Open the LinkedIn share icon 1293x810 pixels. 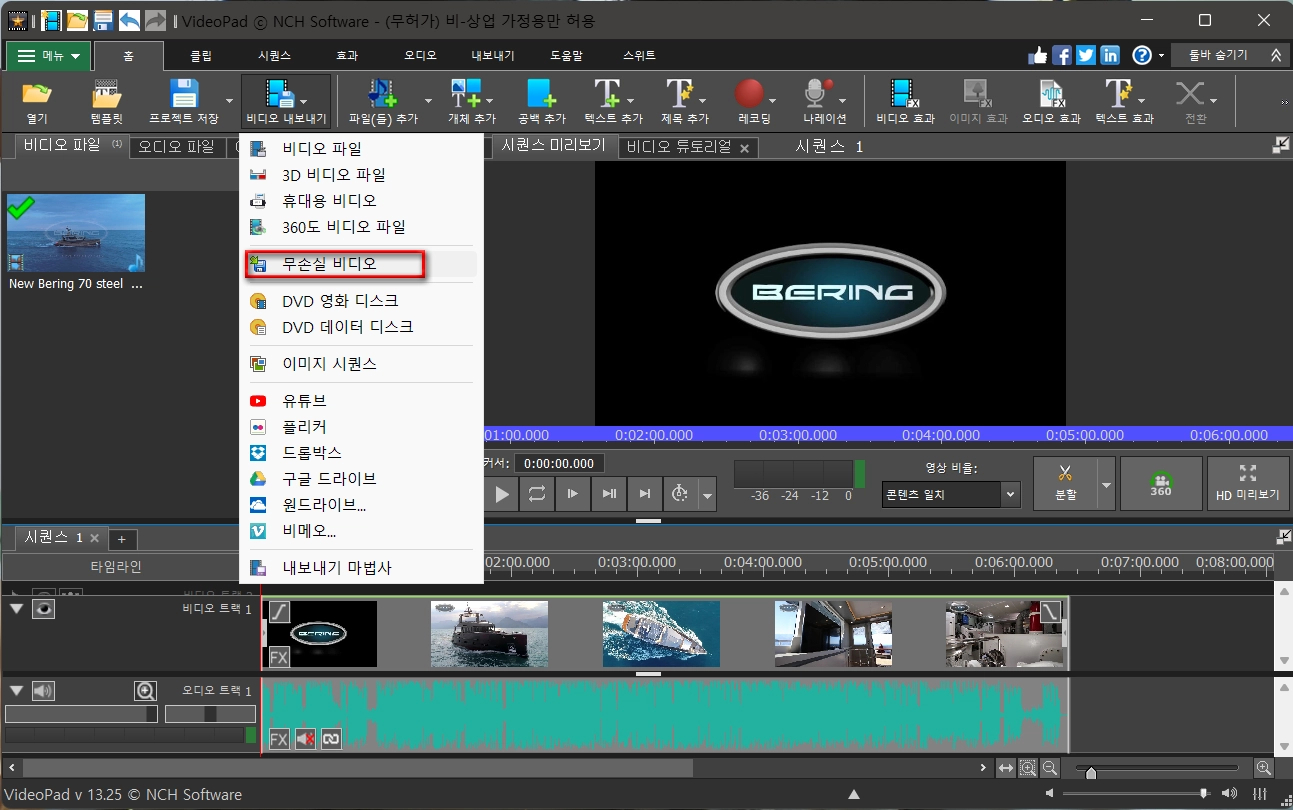click(1110, 55)
